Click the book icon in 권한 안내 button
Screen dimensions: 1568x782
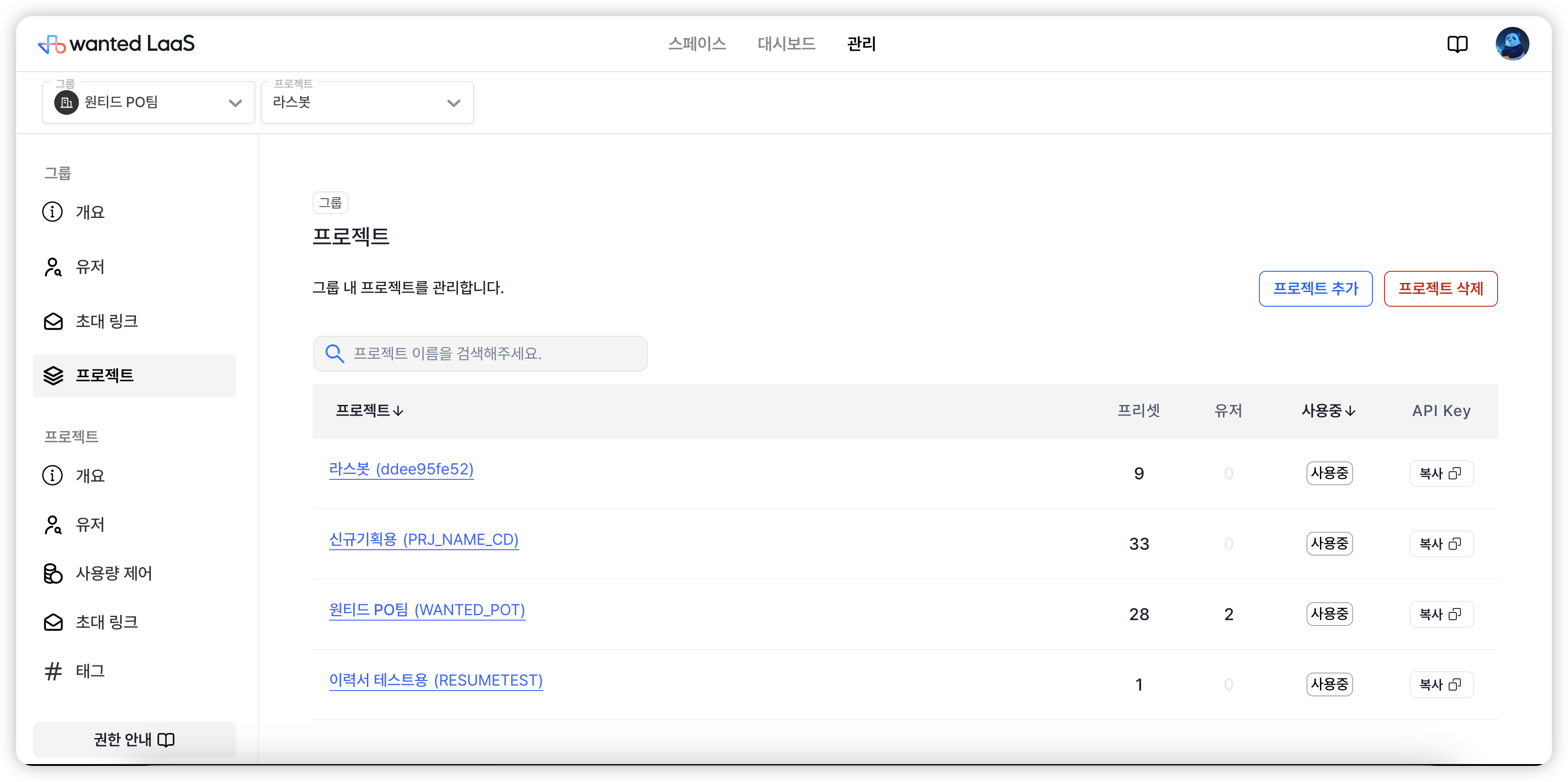coord(166,739)
